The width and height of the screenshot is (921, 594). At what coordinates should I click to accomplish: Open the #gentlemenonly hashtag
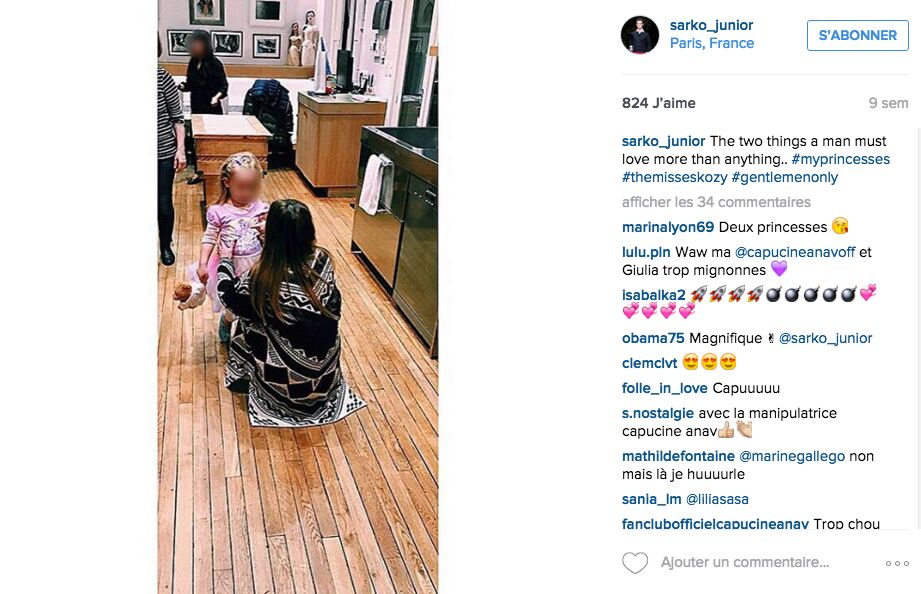[785, 177]
